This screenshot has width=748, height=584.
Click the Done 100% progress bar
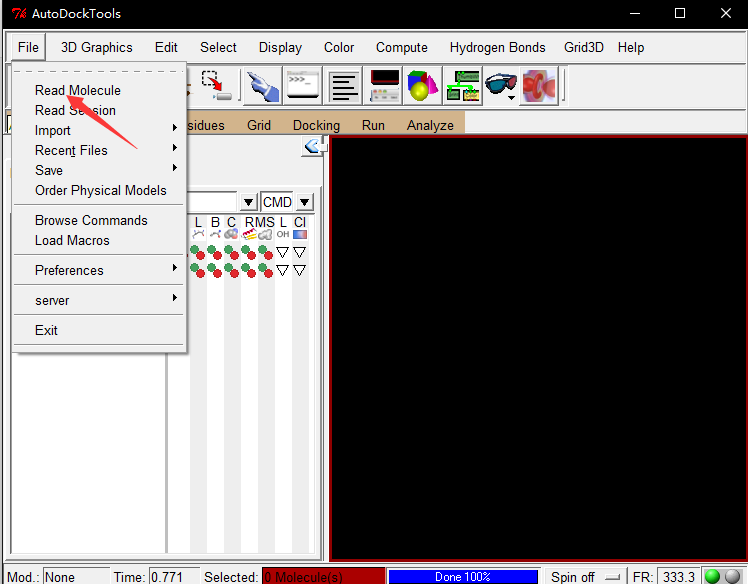coord(463,576)
